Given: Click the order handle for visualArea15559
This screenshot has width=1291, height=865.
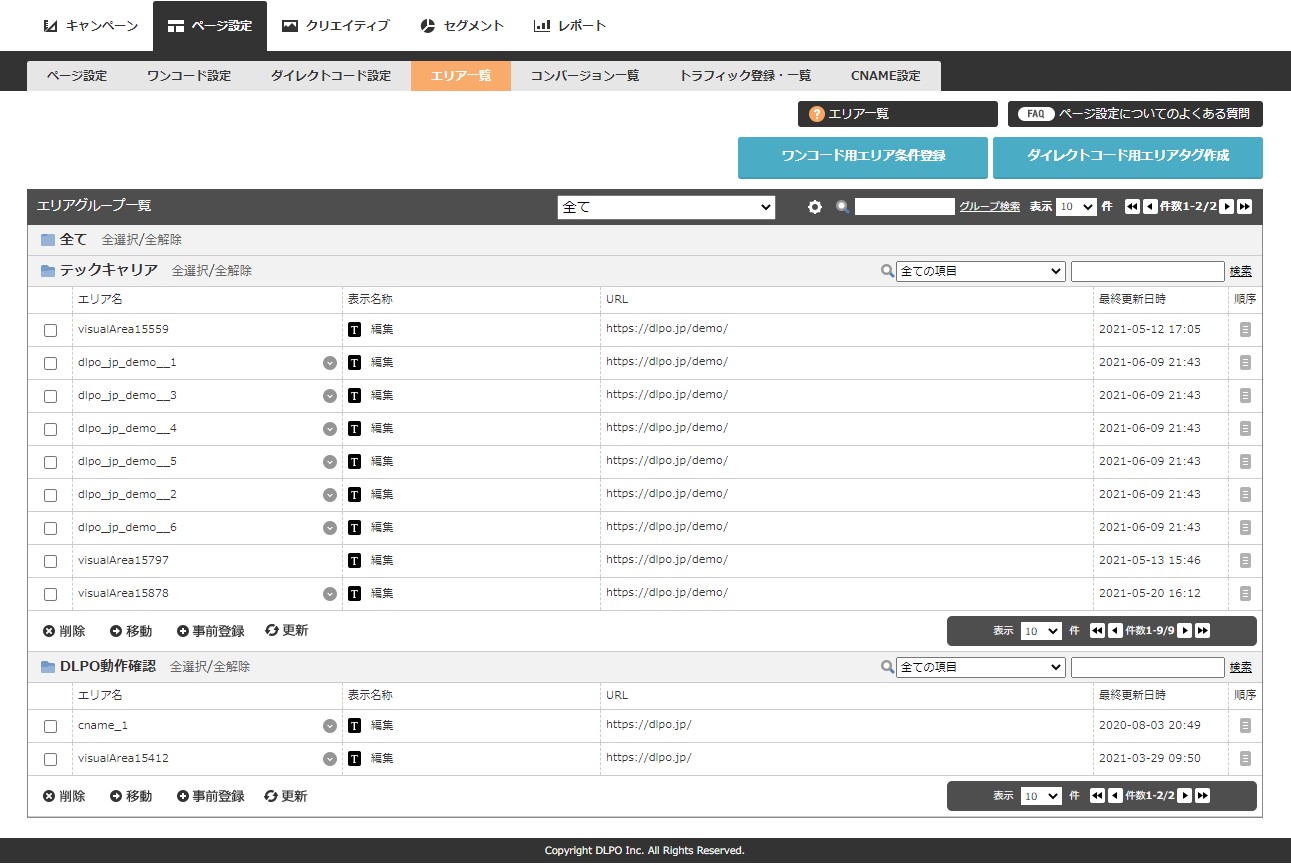Looking at the screenshot, I should click(1245, 329).
